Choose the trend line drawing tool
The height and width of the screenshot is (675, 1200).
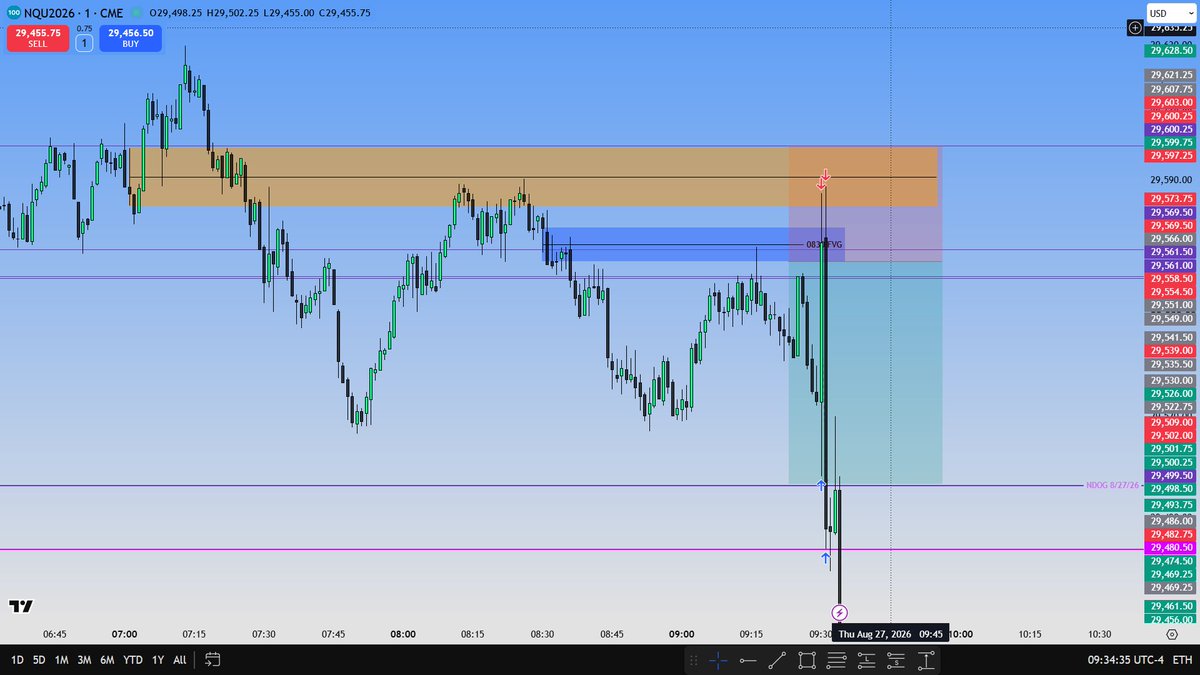(777, 660)
